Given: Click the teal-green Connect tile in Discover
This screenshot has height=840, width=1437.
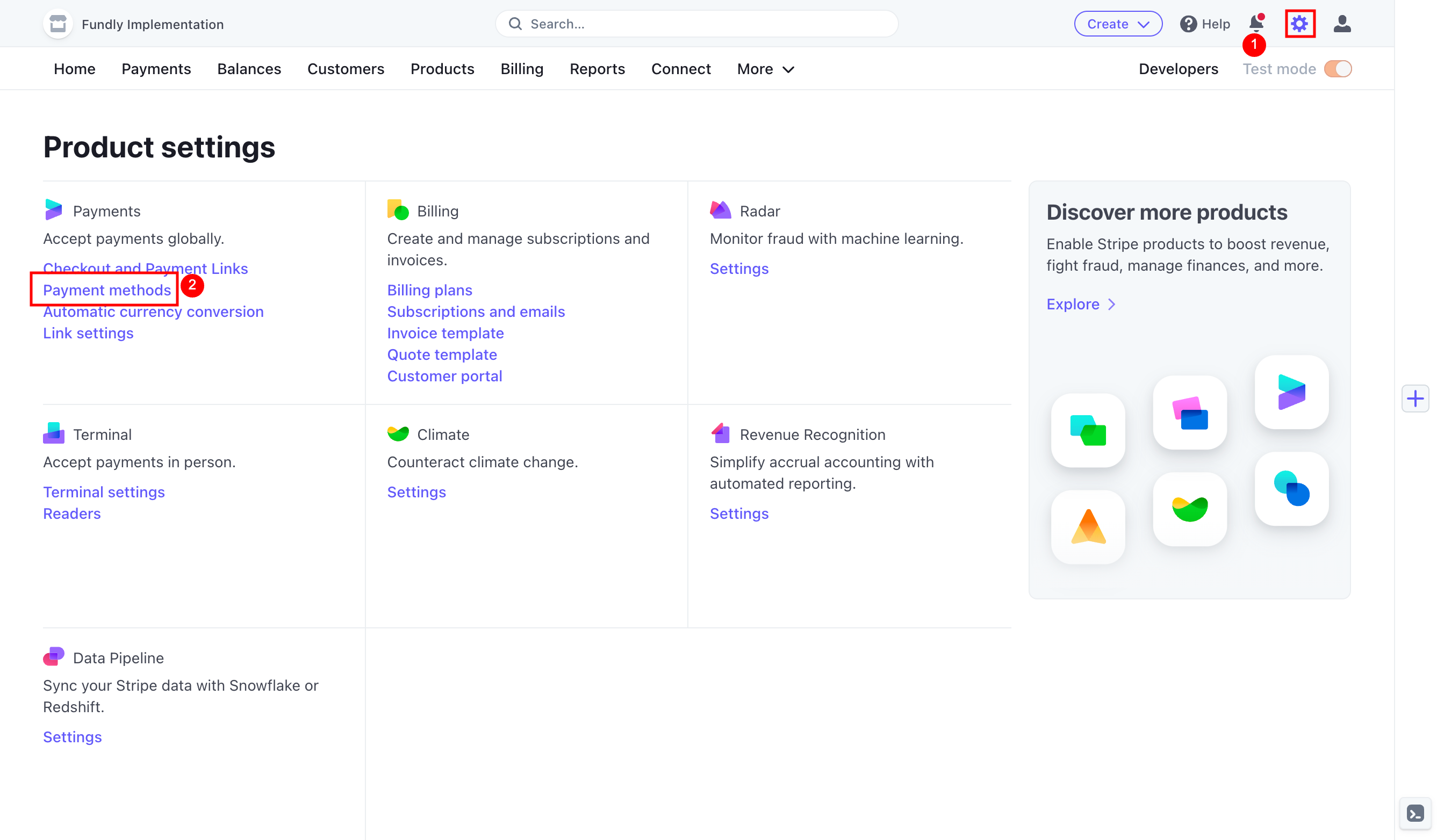Looking at the screenshot, I should [1088, 430].
